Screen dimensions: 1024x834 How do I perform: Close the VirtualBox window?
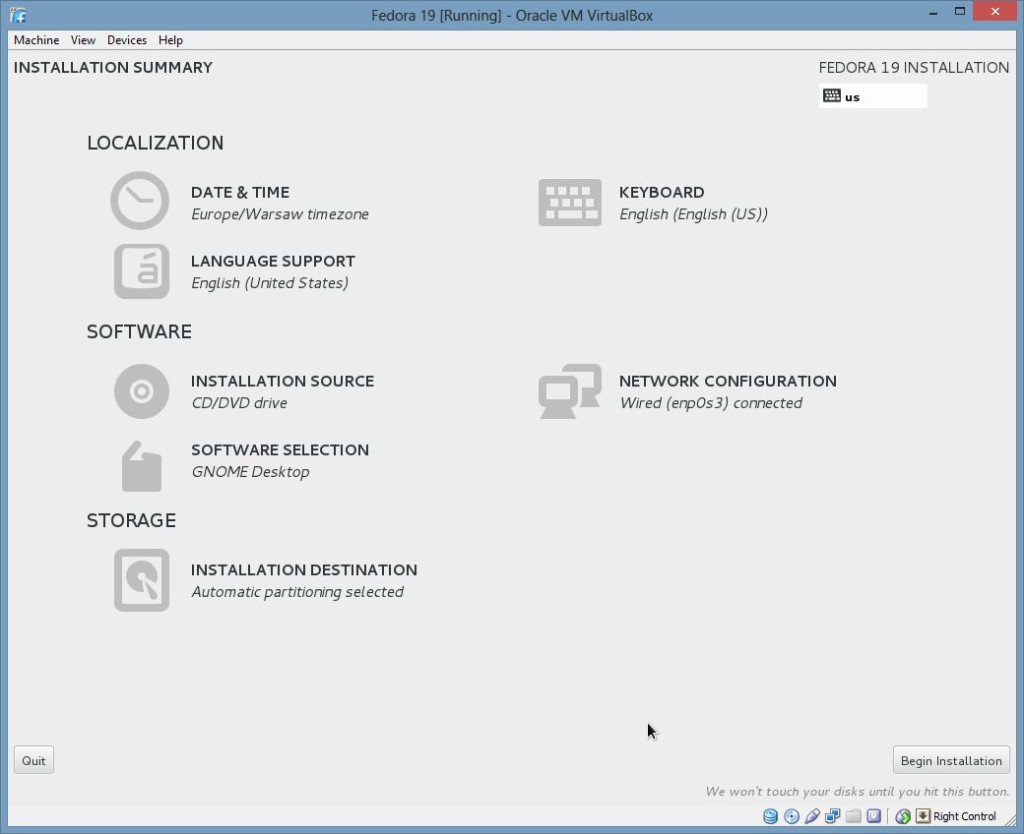[995, 11]
